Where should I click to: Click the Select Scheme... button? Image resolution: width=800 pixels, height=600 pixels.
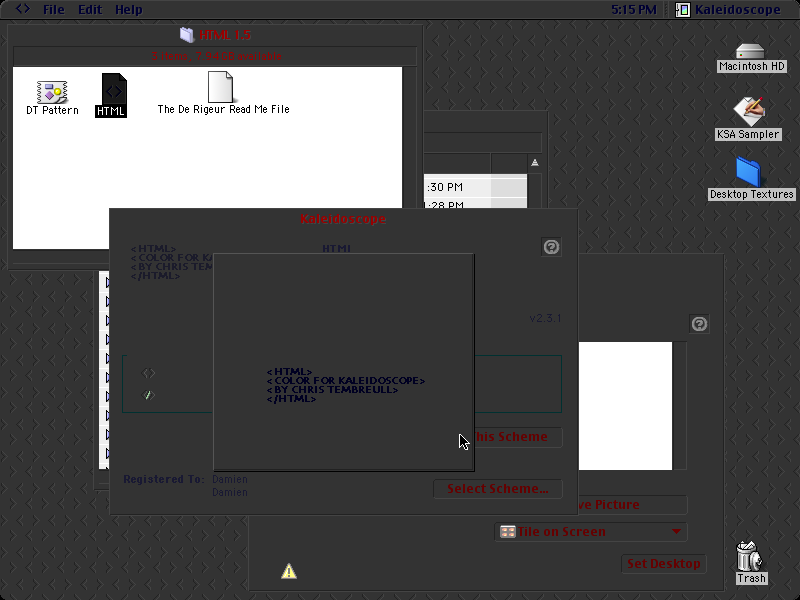tap(498, 488)
